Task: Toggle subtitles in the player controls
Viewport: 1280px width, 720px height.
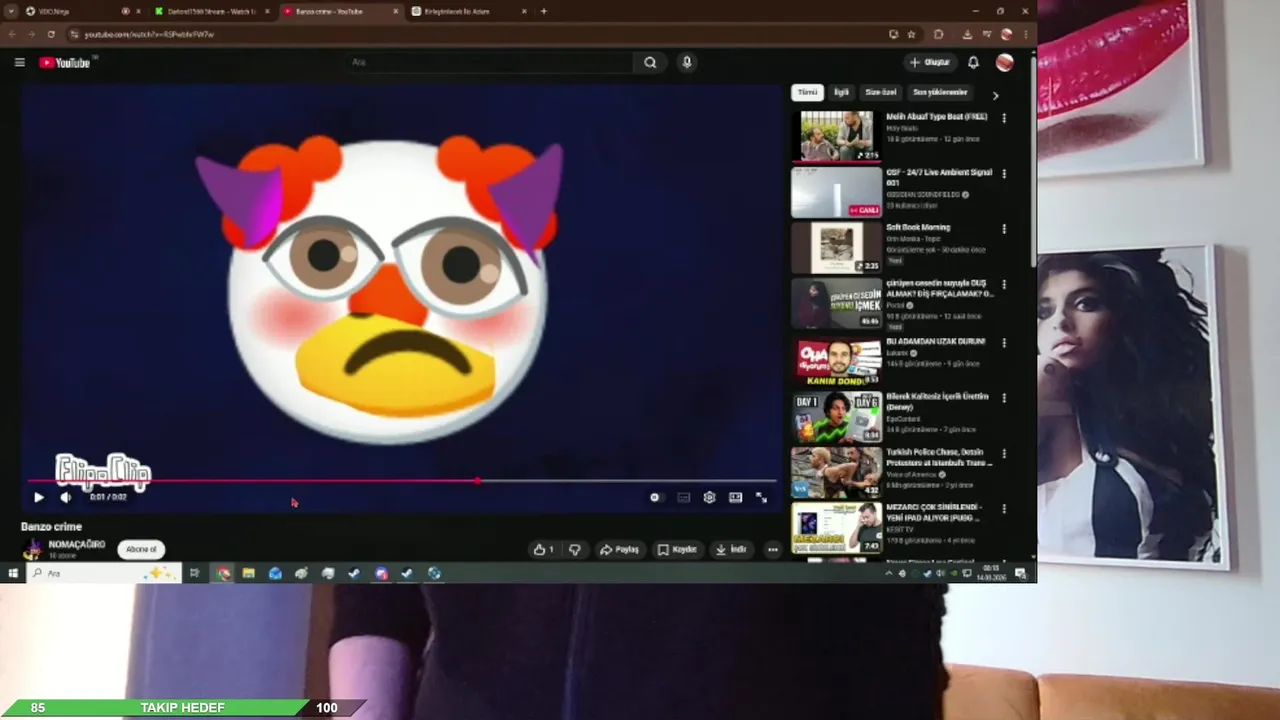Action: coord(683,497)
